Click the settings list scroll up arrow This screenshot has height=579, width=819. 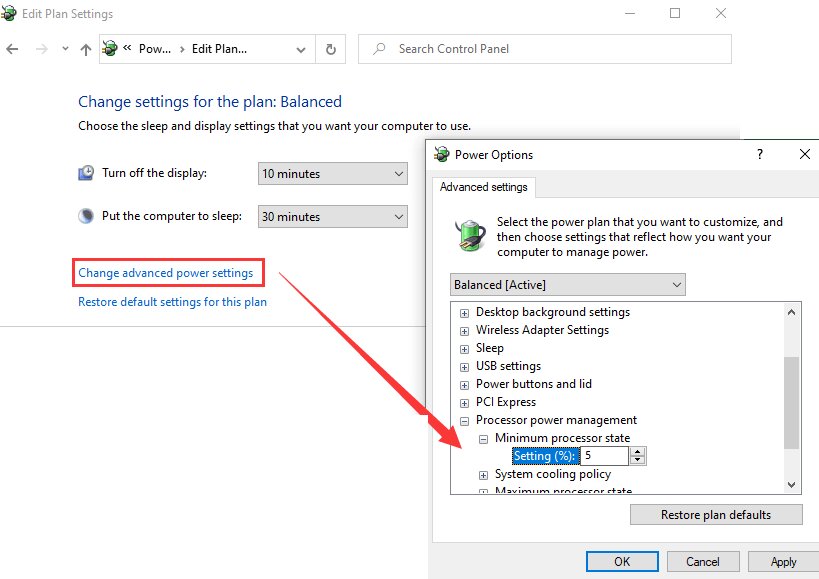tap(791, 312)
